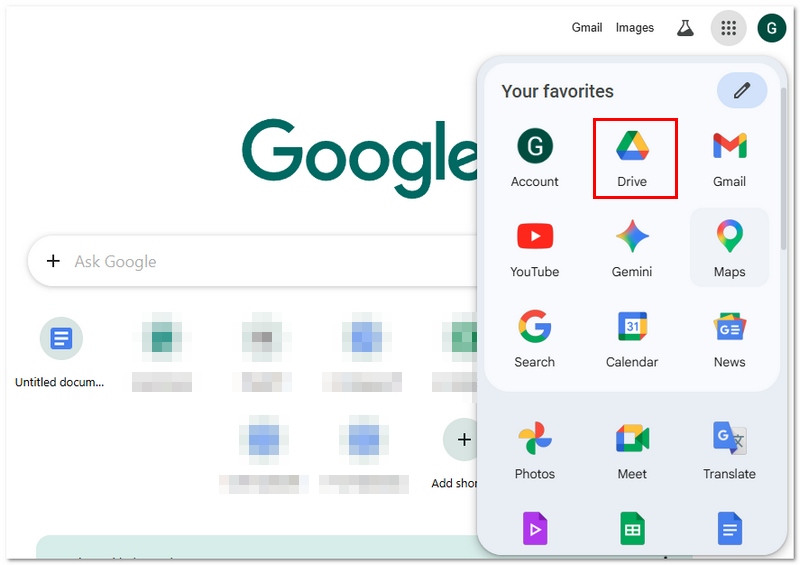The height and width of the screenshot is (565, 800).
Task: Open the Google apps grid launcher
Action: (x=728, y=28)
